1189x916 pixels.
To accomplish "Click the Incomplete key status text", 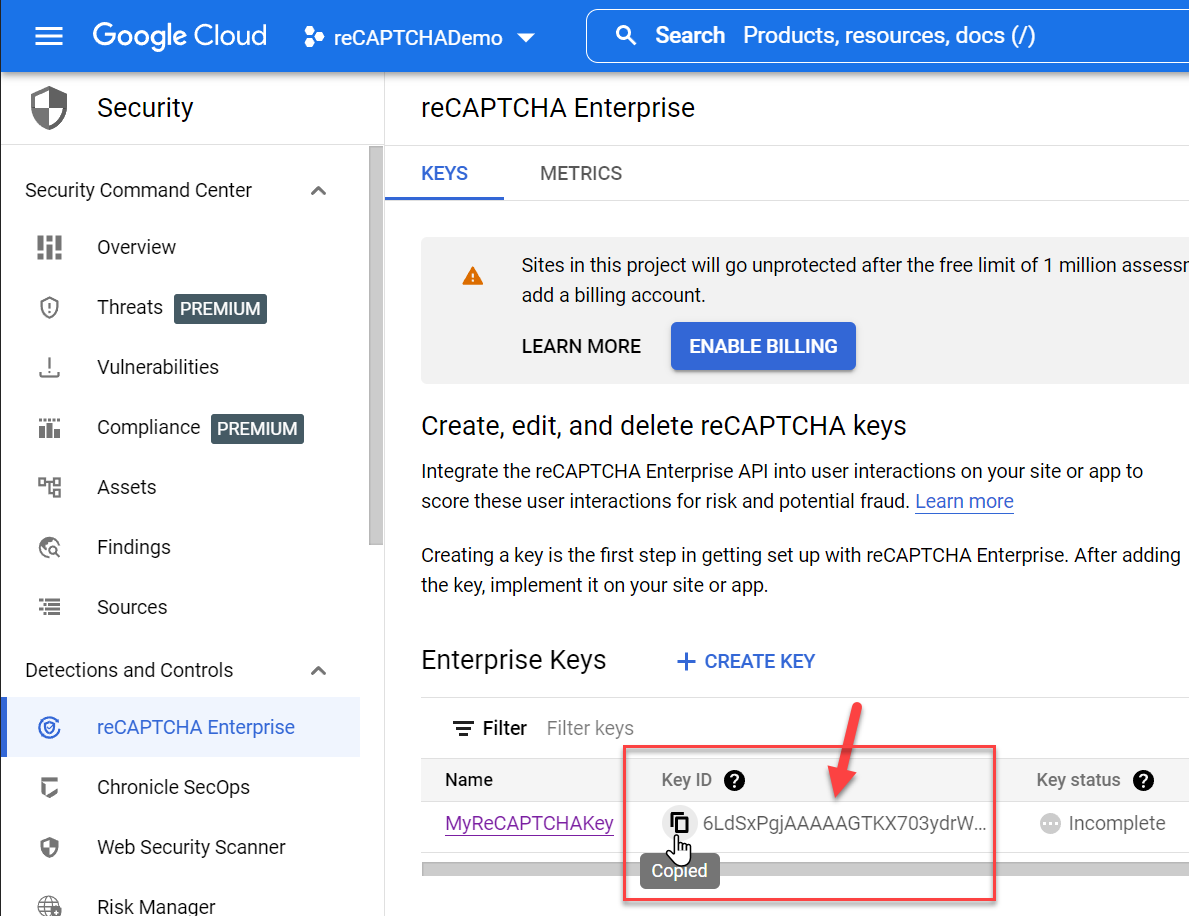I will [1116, 823].
